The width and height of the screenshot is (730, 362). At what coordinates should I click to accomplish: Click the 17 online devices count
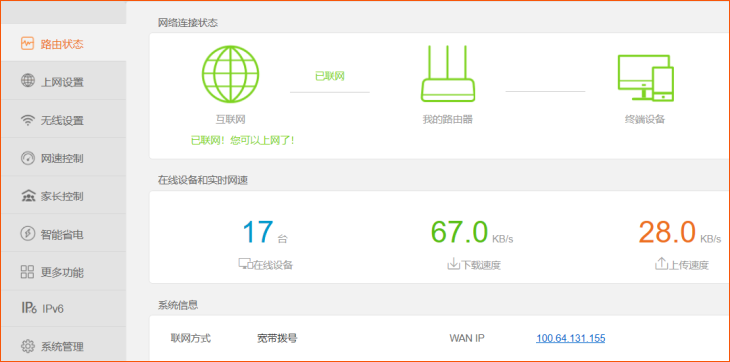[x=257, y=232]
